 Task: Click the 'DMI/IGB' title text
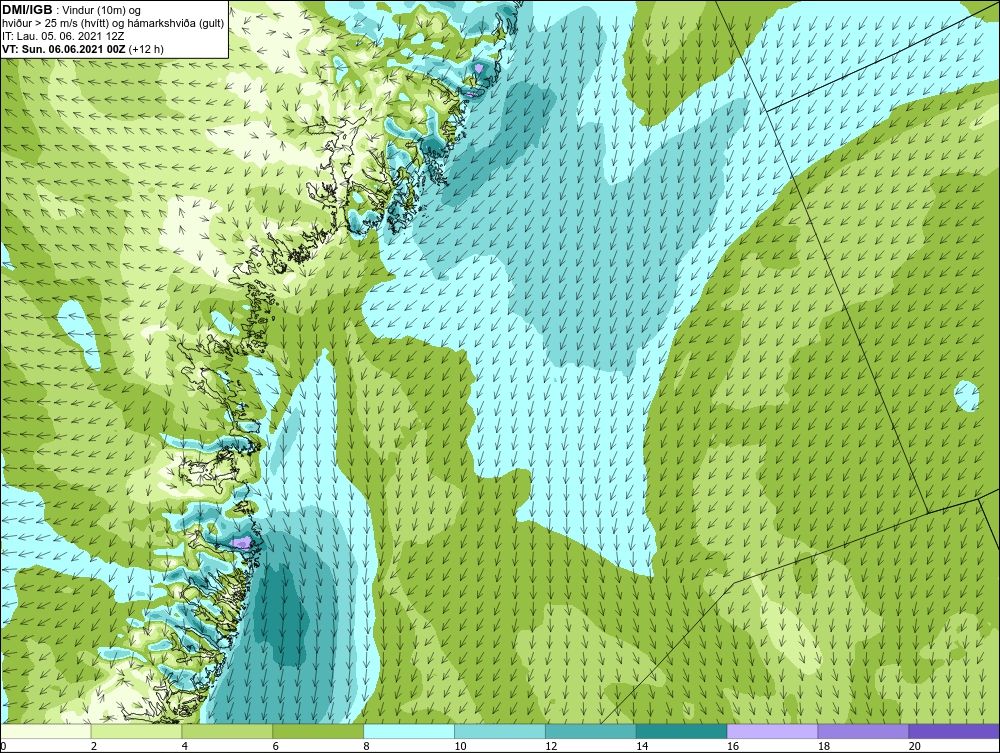coord(27,10)
